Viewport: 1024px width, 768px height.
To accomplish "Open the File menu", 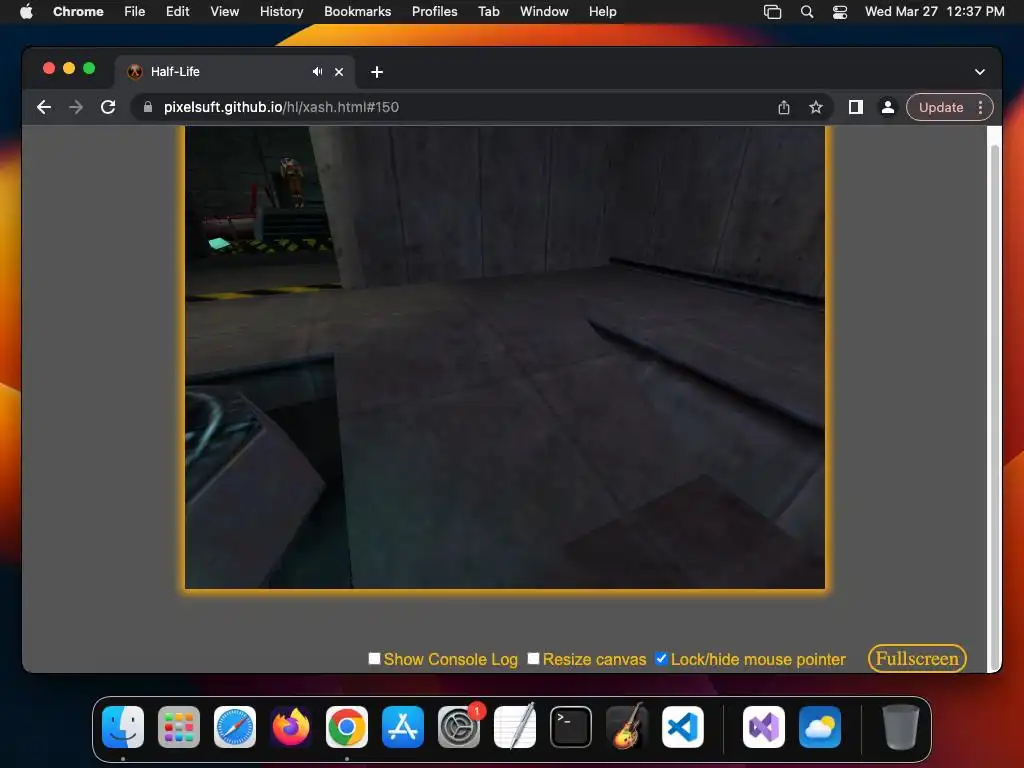I will tap(135, 11).
